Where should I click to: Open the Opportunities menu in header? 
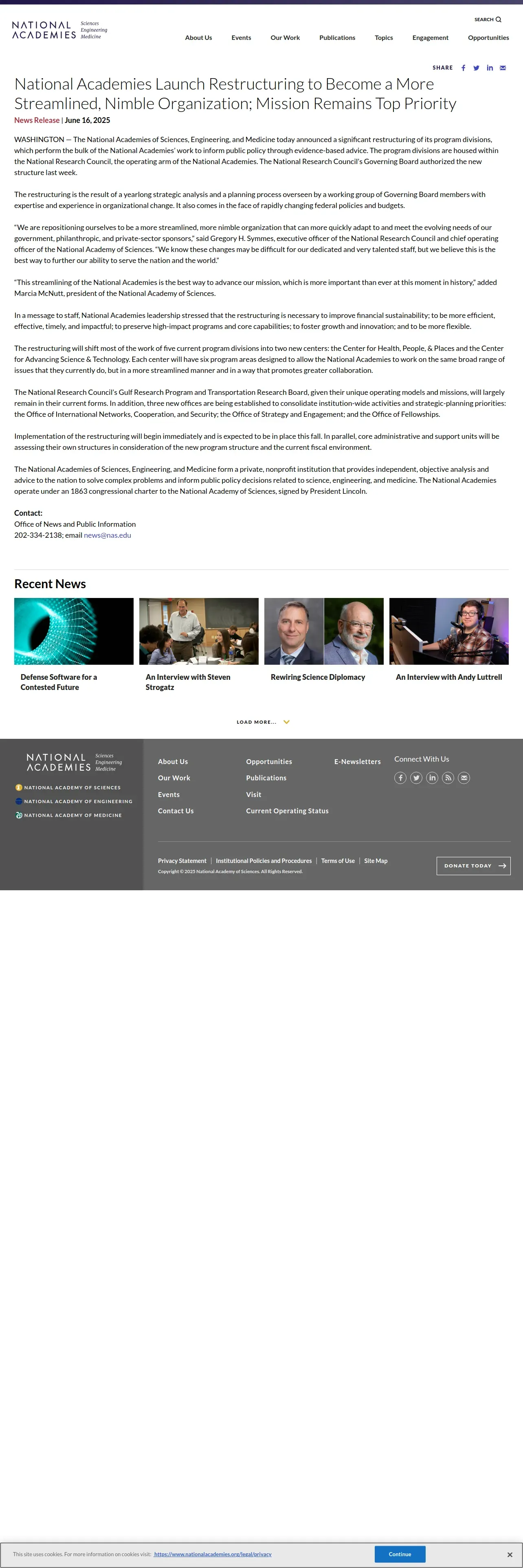[x=488, y=38]
